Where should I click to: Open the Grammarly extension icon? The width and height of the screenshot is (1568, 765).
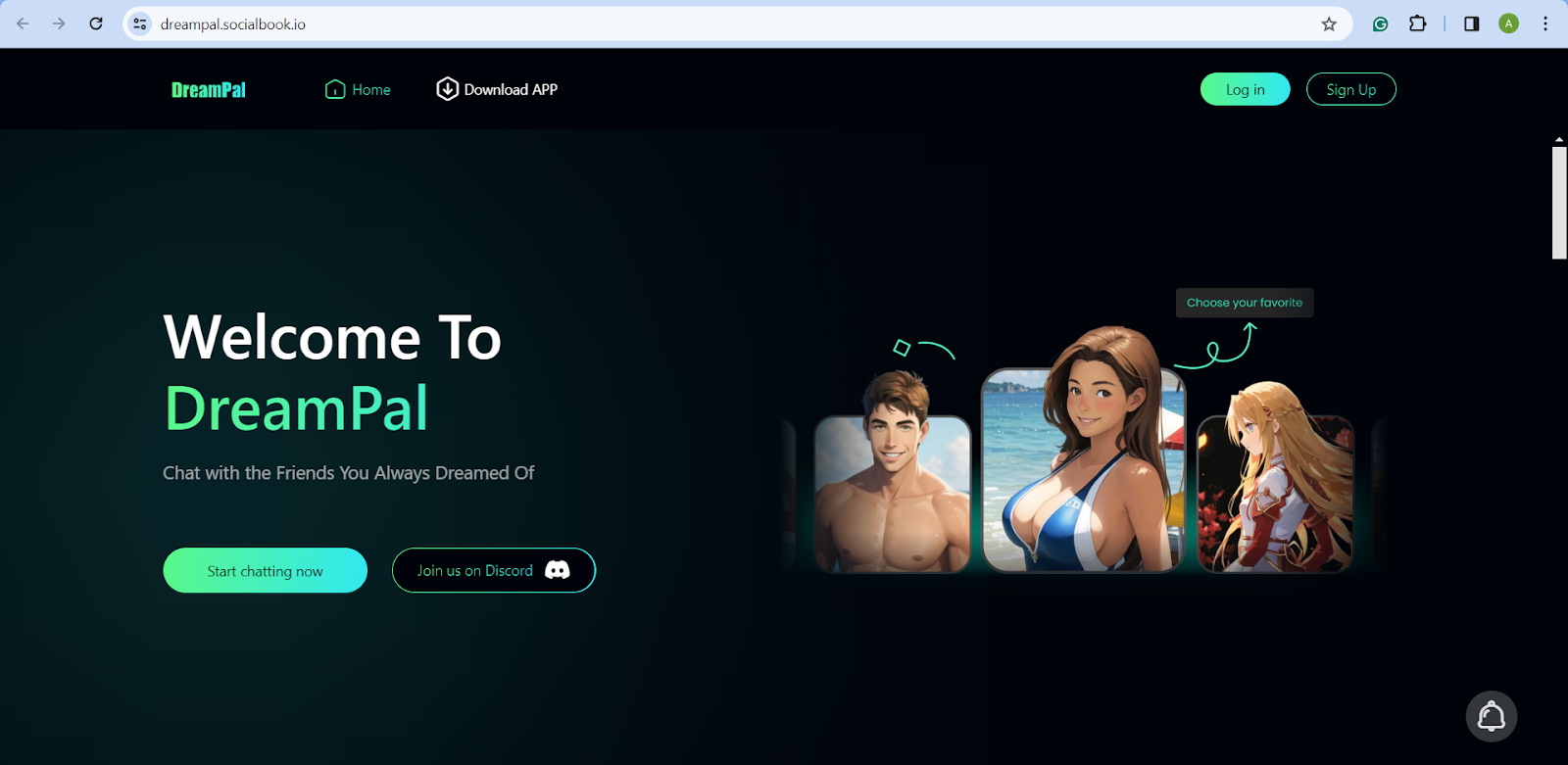(x=1380, y=24)
